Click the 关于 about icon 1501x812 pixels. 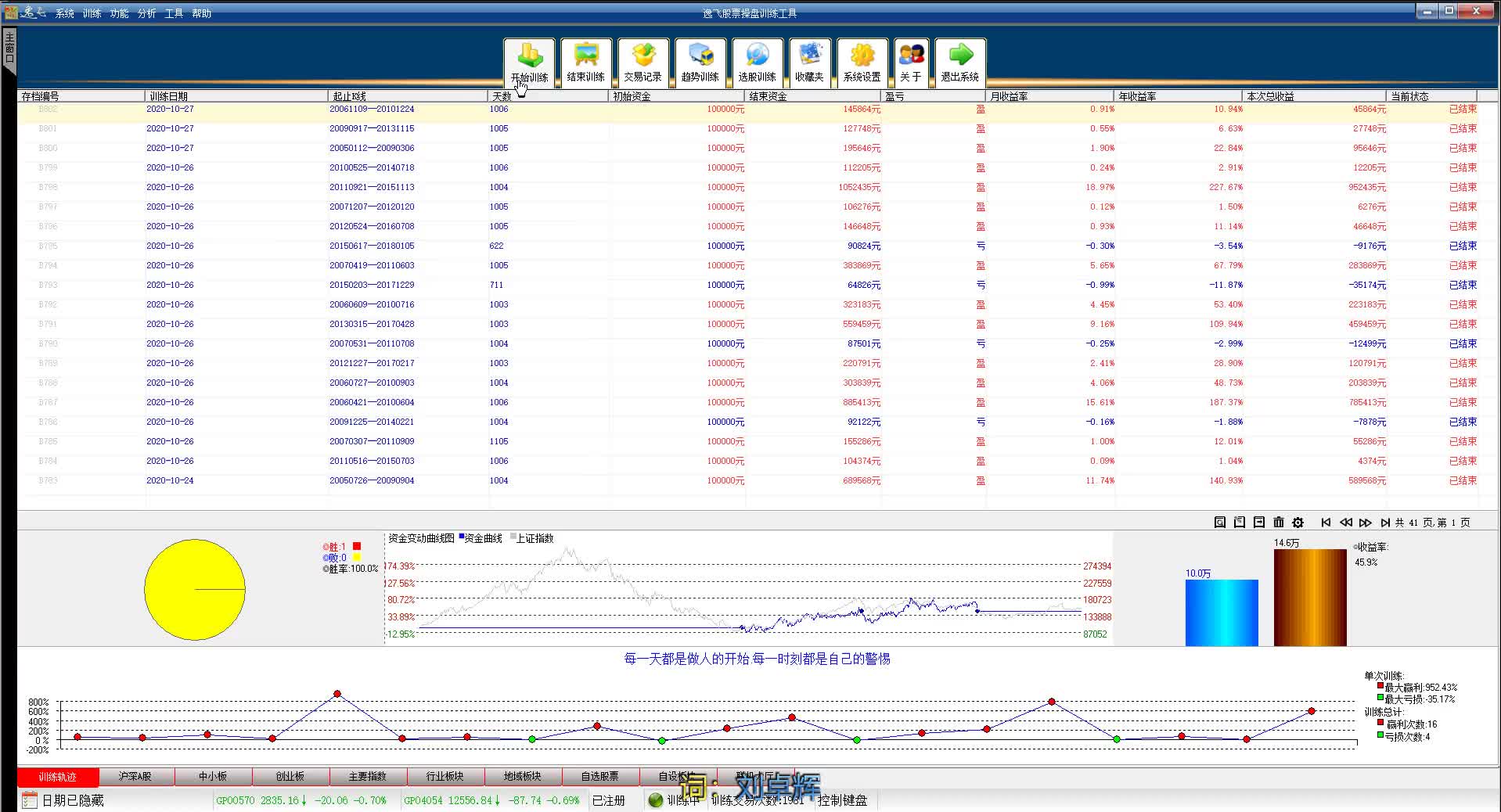click(911, 63)
